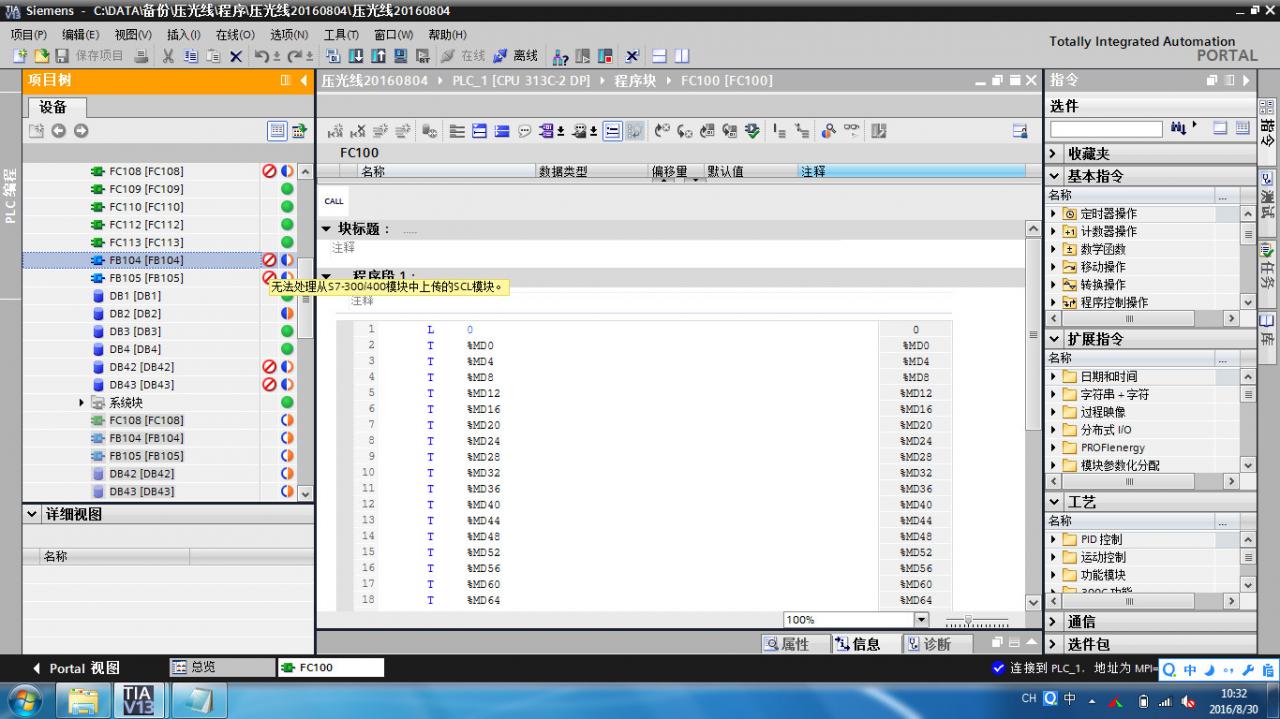Click the undo arrow icon
This screenshot has height=719, width=1280.
[262, 56]
